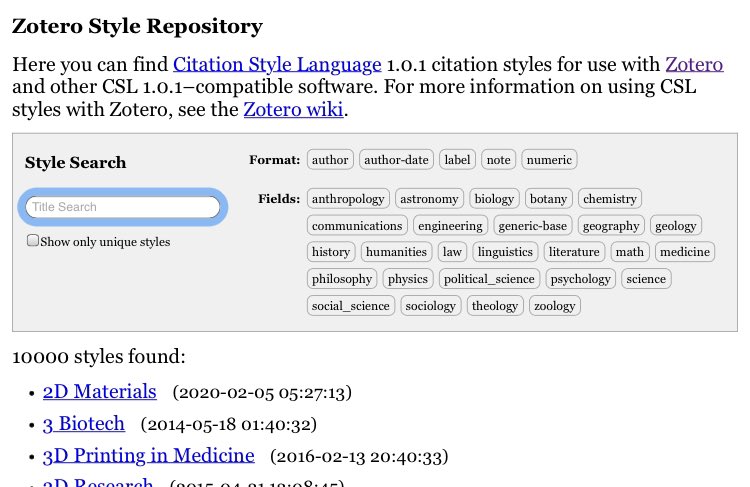
Task: Choose the generic-base field tag
Action: (x=533, y=225)
